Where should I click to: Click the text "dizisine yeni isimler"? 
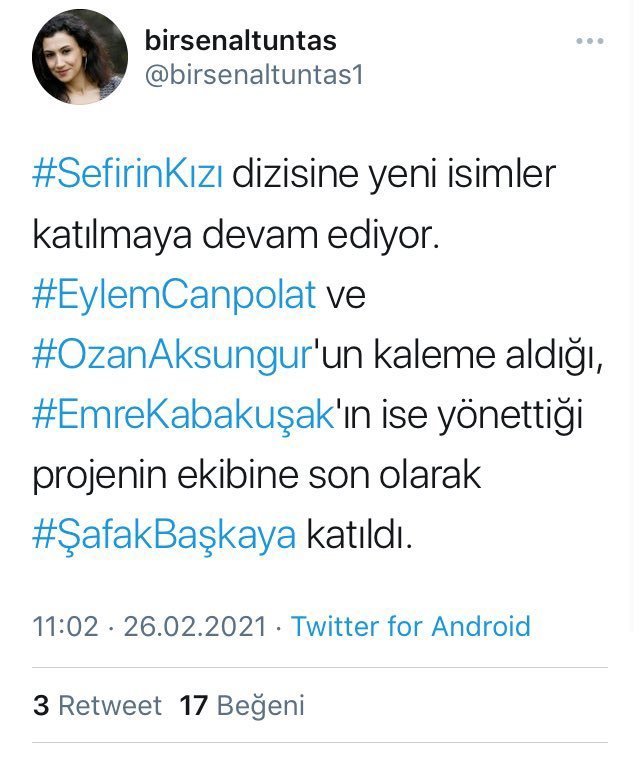coord(394,175)
